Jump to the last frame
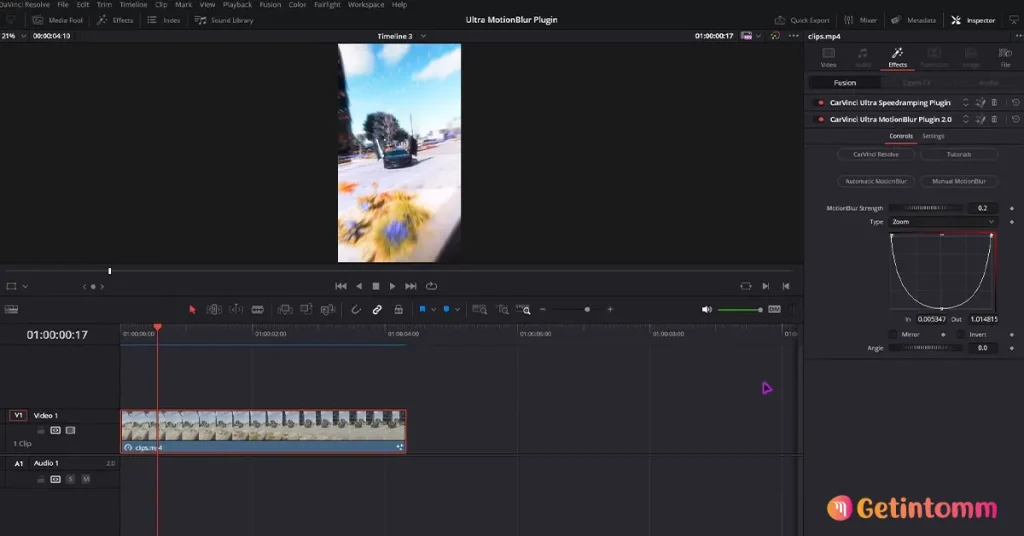This screenshot has height=536, width=1024. (411, 286)
